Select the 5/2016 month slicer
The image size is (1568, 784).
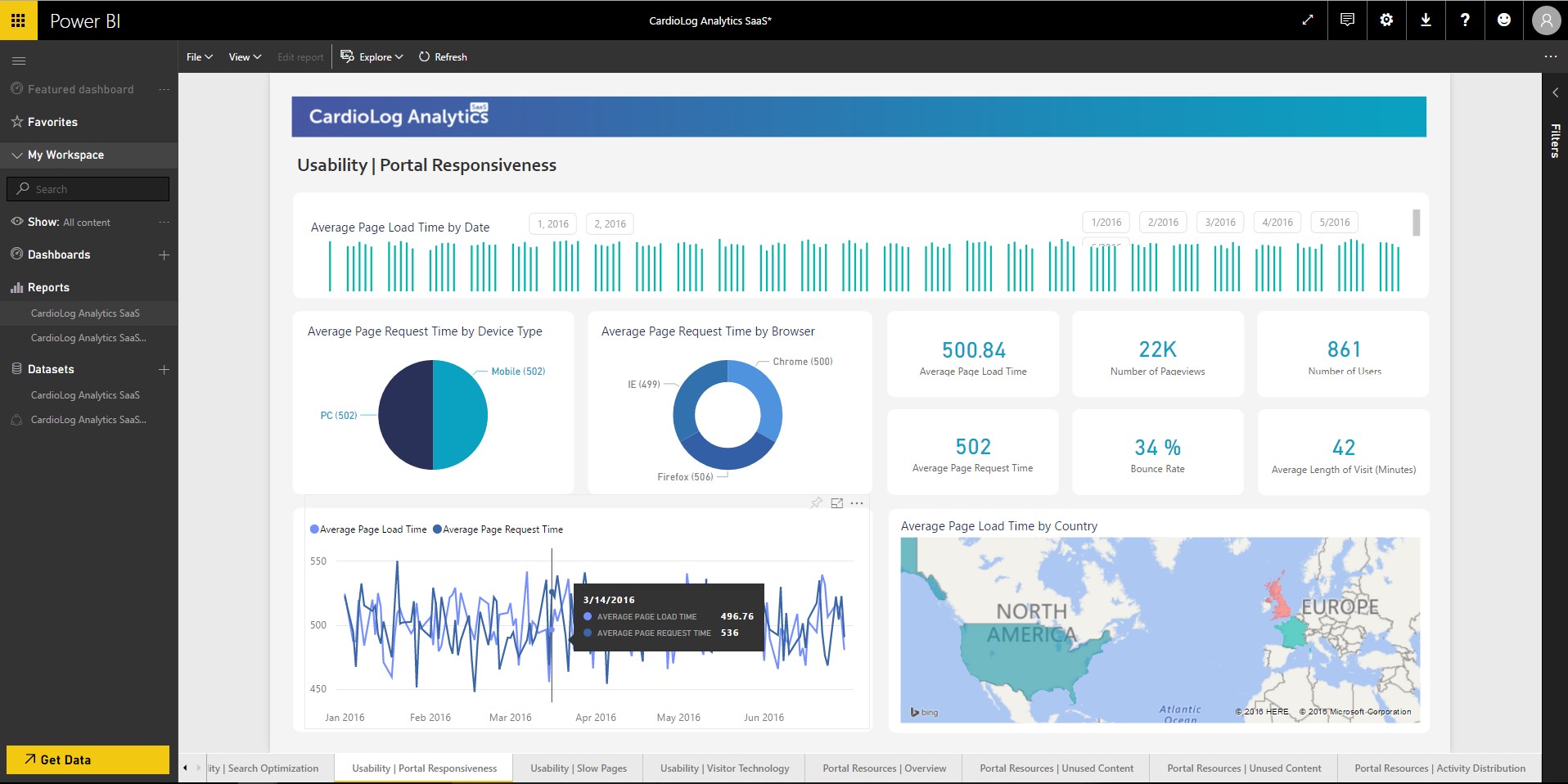(1335, 222)
